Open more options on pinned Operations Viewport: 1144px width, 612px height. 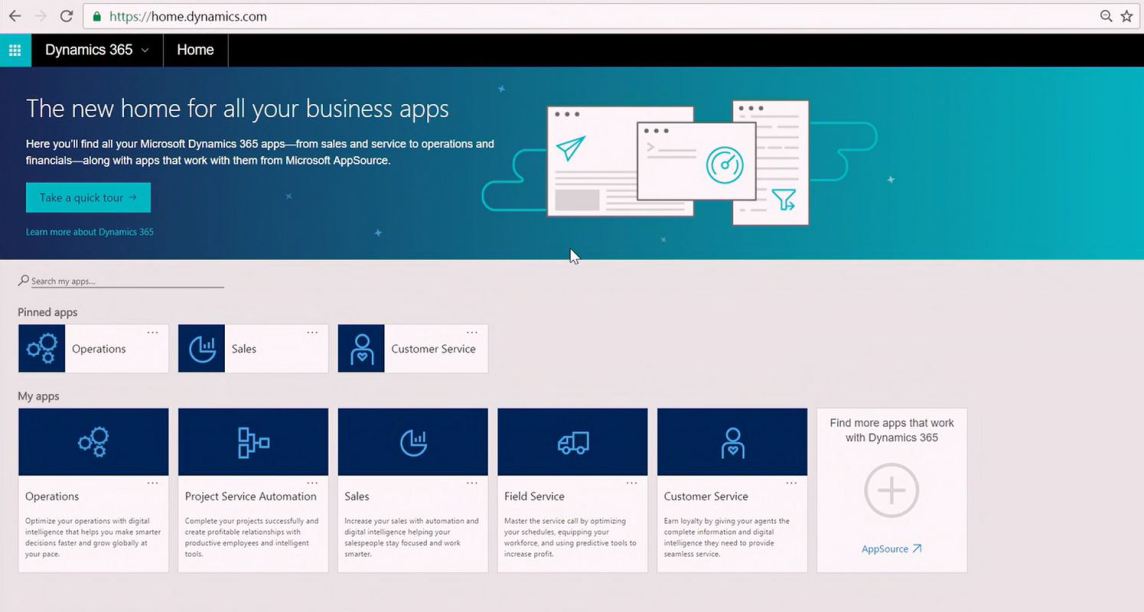152,333
